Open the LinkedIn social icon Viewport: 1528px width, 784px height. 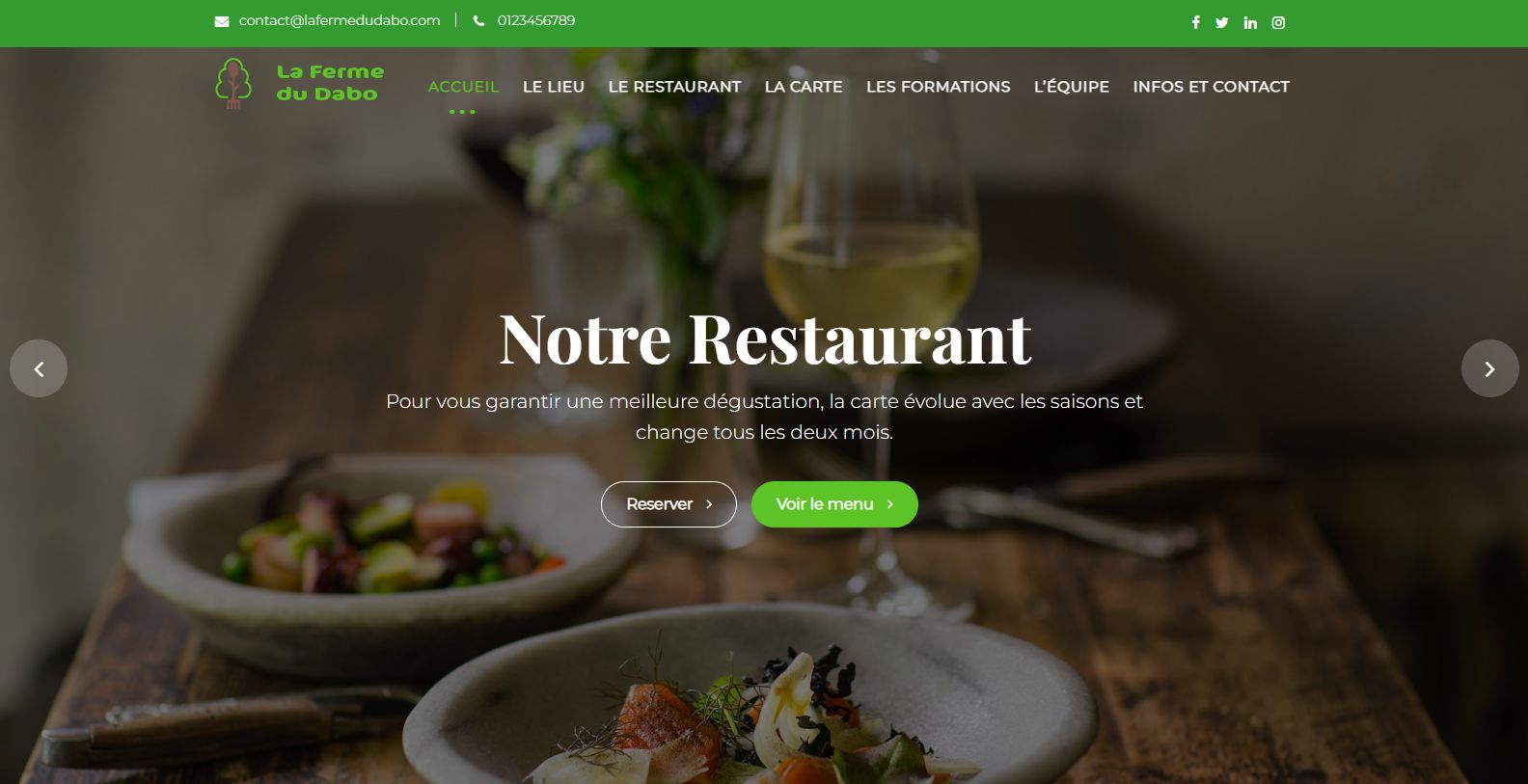tap(1250, 22)
